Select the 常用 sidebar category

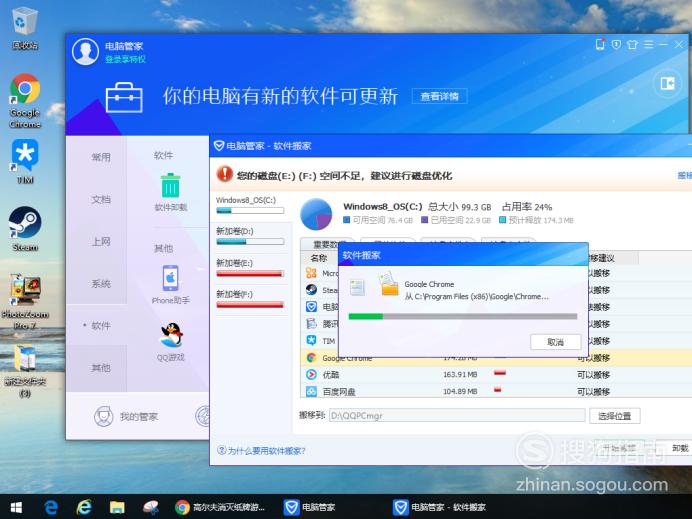101,157
